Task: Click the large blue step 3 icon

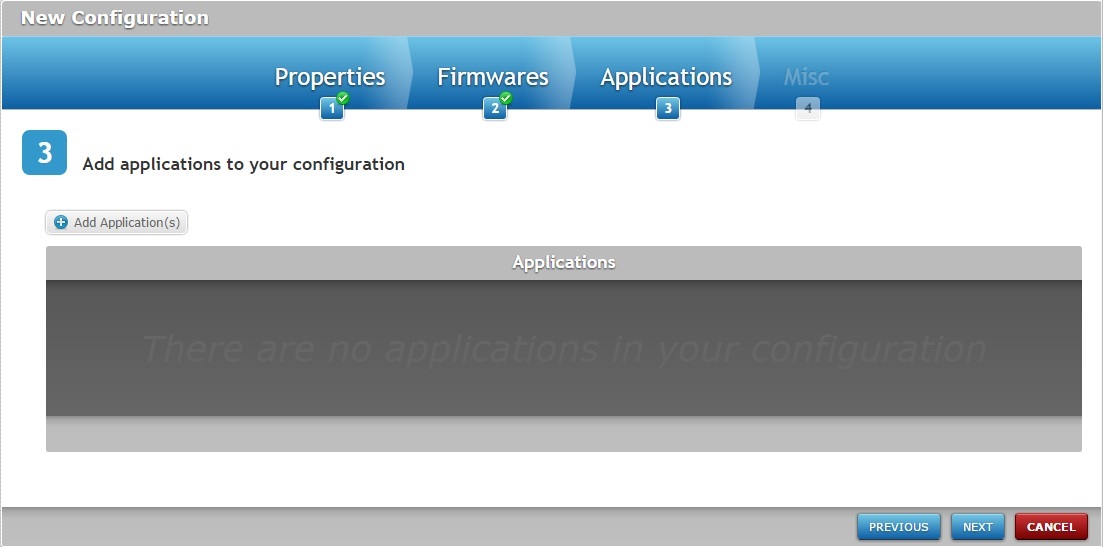Action: pyautogui.click(x=44, y=153)
